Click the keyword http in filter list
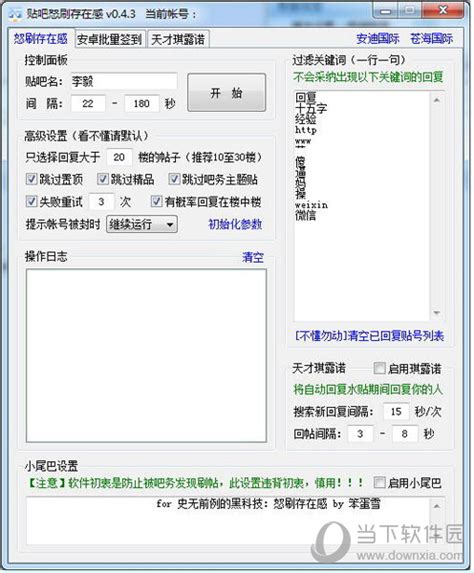This screenshot has height=573, width=474. point(306,130)
